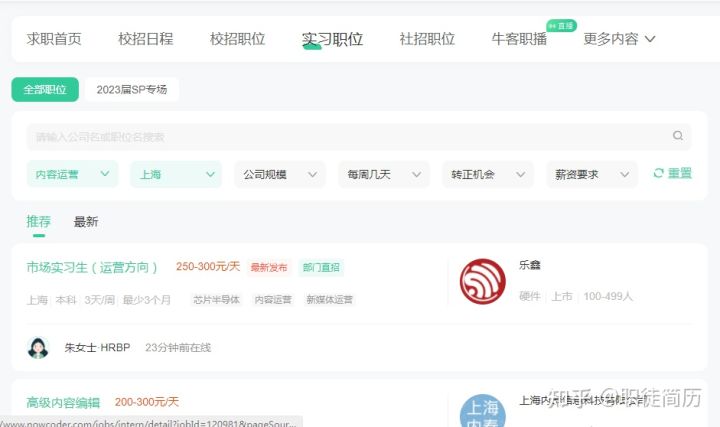Image resolution: width=720 pixels, height=427 pixels.
Task: Switch to the 最新 sort tab
Action: 86,222
